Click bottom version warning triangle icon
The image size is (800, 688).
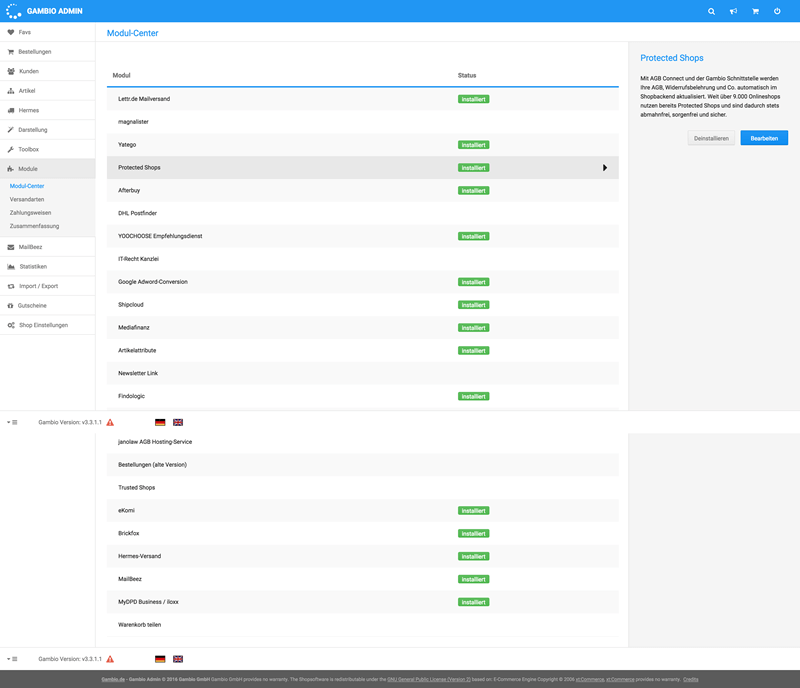pyautogui.click(x=110, y=659)
